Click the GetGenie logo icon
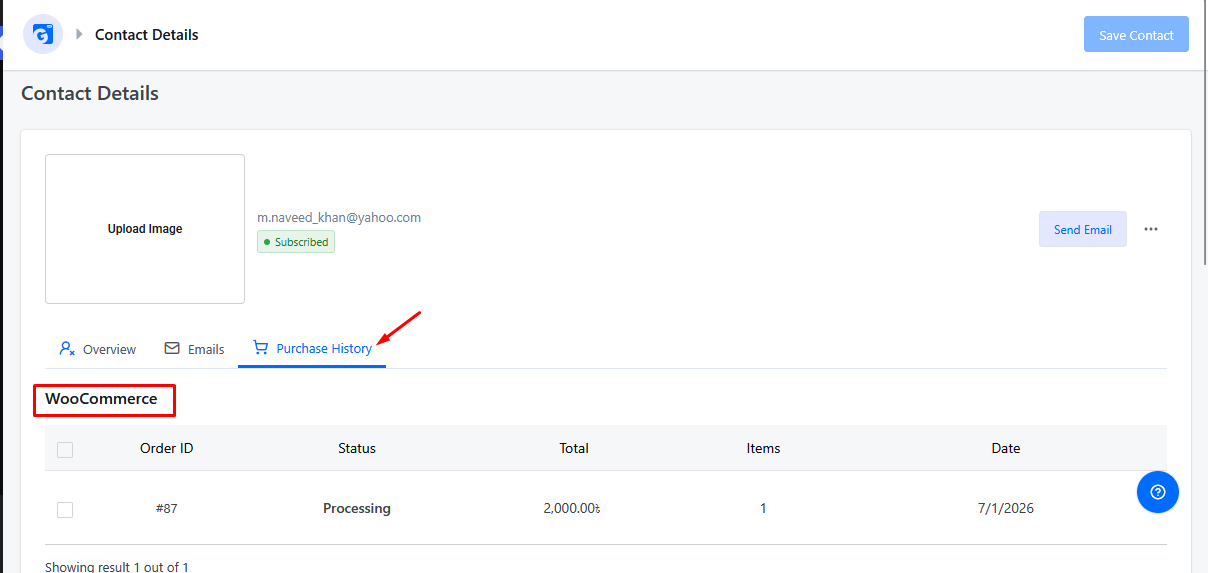Image resolution: width=1208 pixels, height=573 pixels. tap(43, 34)
